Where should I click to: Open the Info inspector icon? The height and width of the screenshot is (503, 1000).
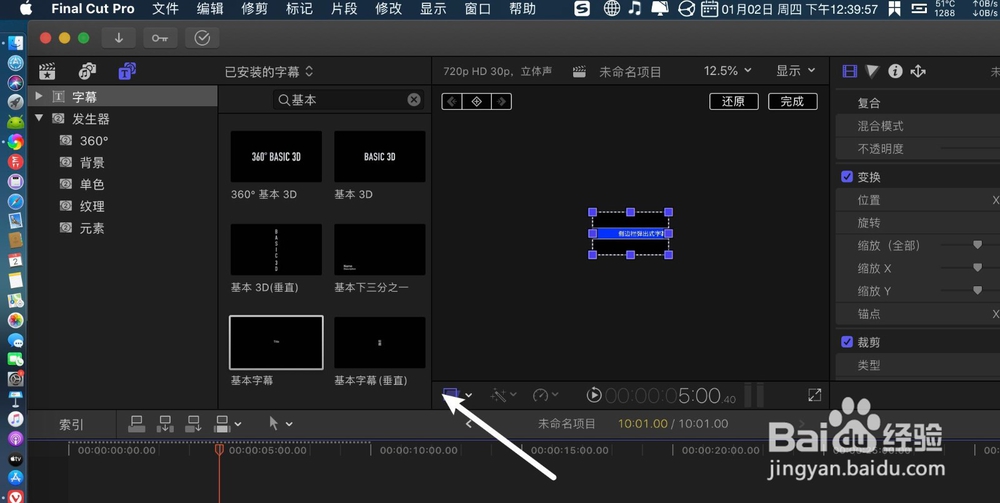895,71
